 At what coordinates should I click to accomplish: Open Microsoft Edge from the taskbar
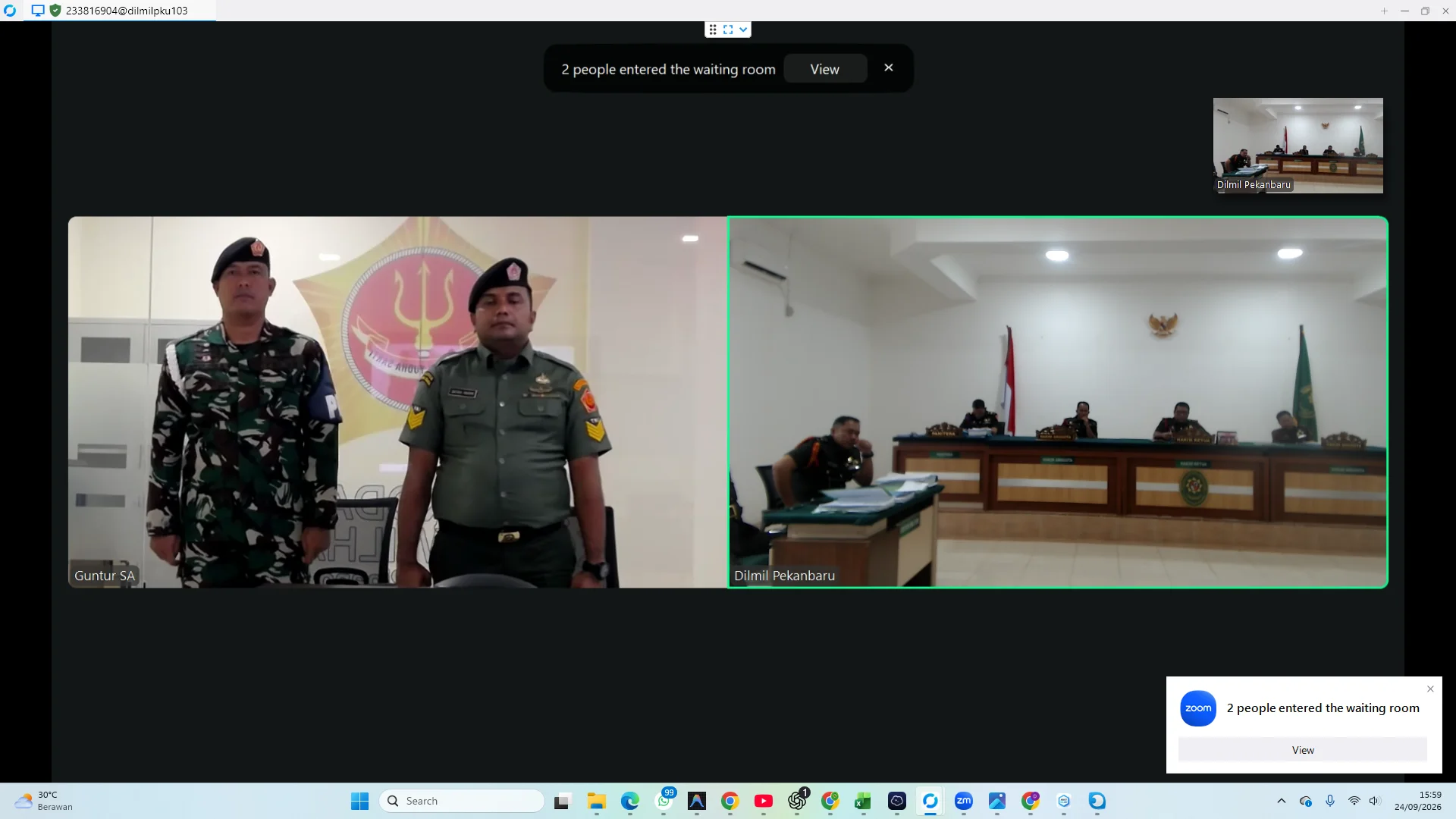[x=629, y=801]
